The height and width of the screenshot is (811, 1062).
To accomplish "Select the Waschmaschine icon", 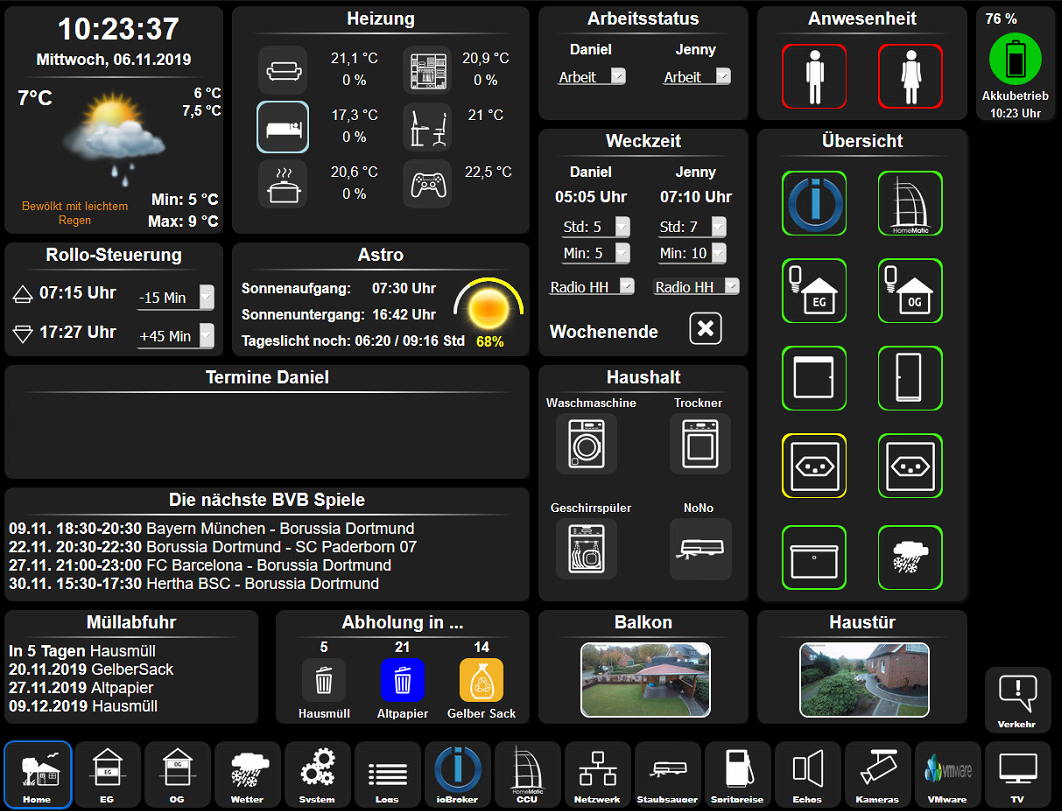I will click(x=587, y=444).
